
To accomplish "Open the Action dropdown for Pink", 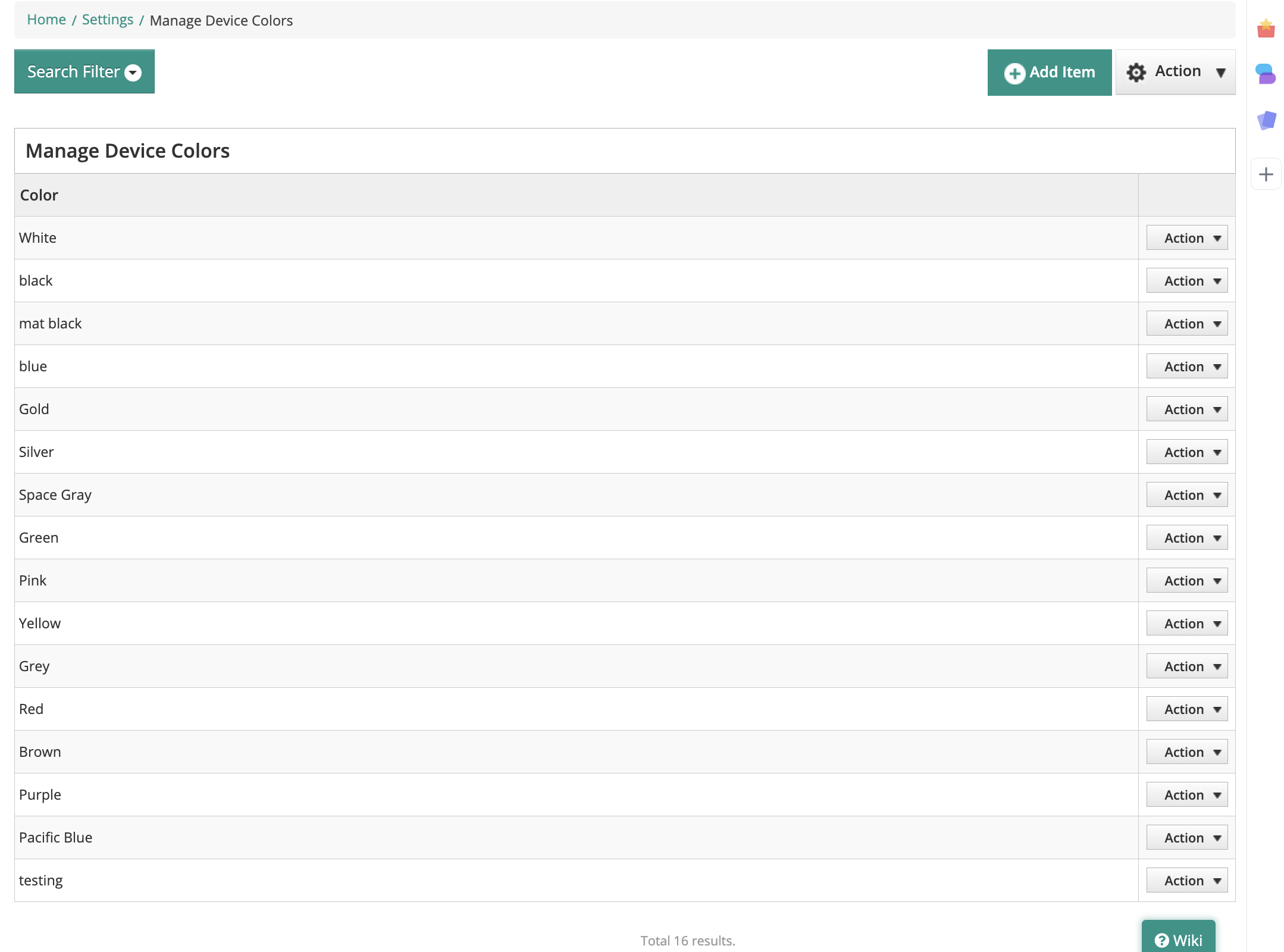I will point(1186,581).
